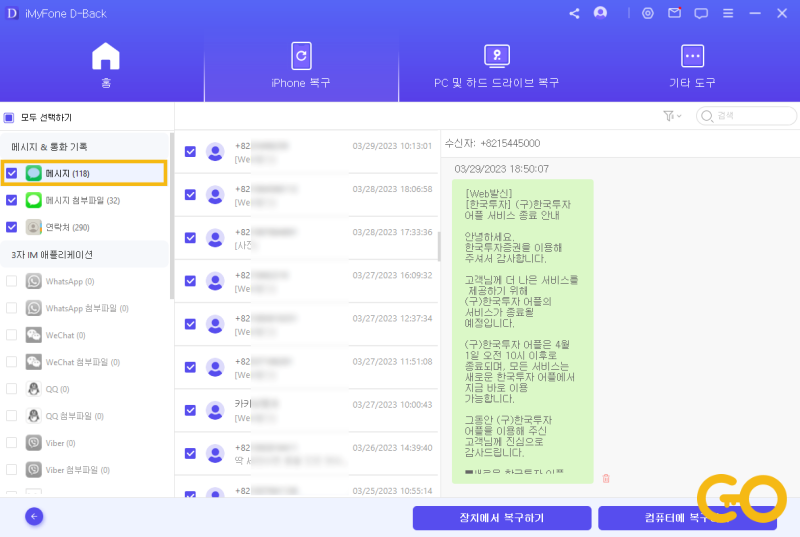This screenshot has width=800, height=537.
Task: Click contact avatar for 03/27/2023 10:00:43 message
Action: [x=215, y=410]
